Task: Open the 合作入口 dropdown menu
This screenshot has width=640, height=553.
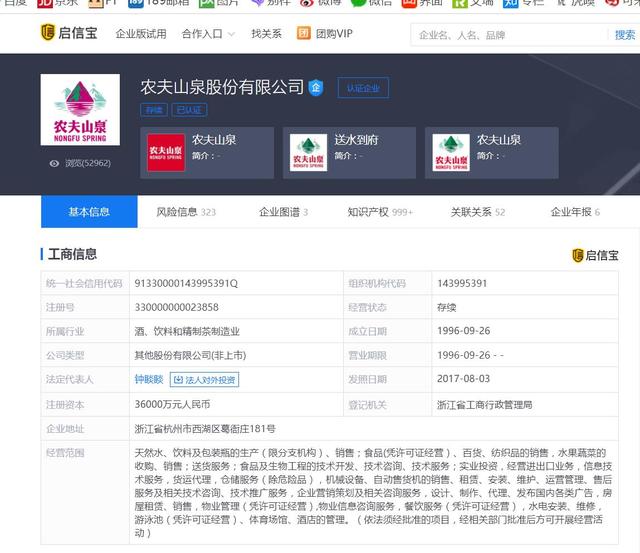Action: click(207, 34)
